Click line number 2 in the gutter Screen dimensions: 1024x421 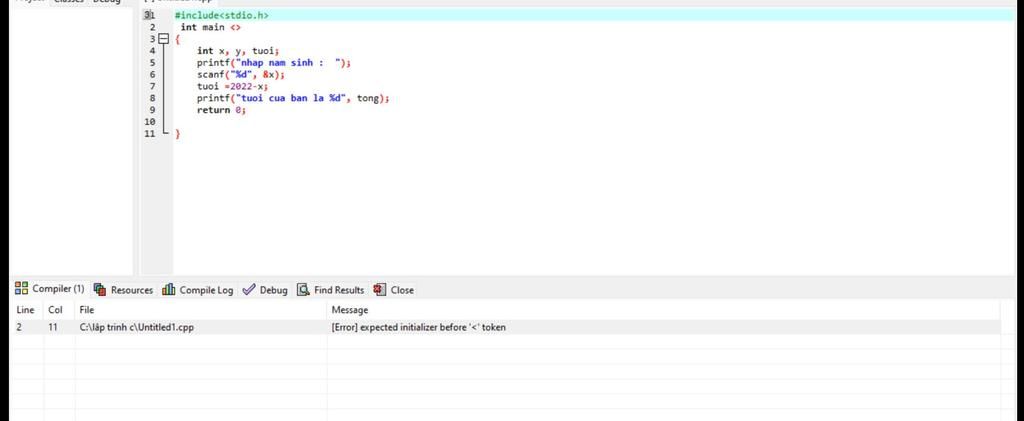[x=152, y=27]
